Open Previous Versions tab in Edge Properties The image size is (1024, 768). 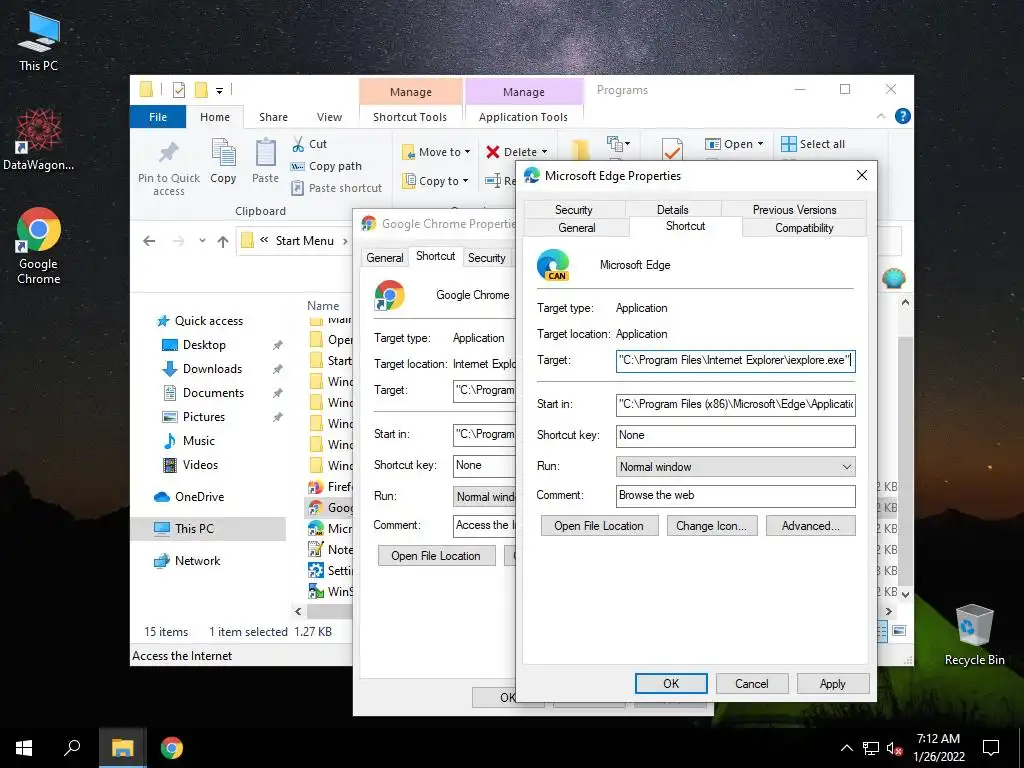click(794, 210)
